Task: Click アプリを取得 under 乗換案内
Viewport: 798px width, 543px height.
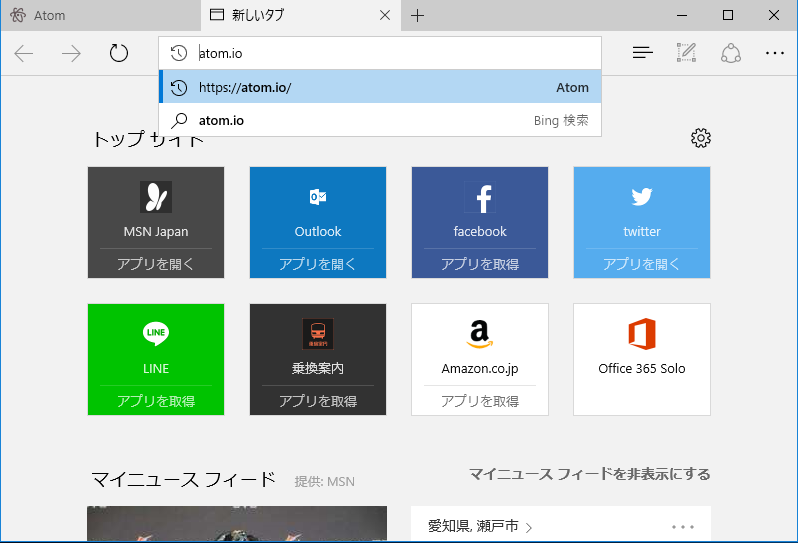Action: pyautogui.click(x=318, y=401)
